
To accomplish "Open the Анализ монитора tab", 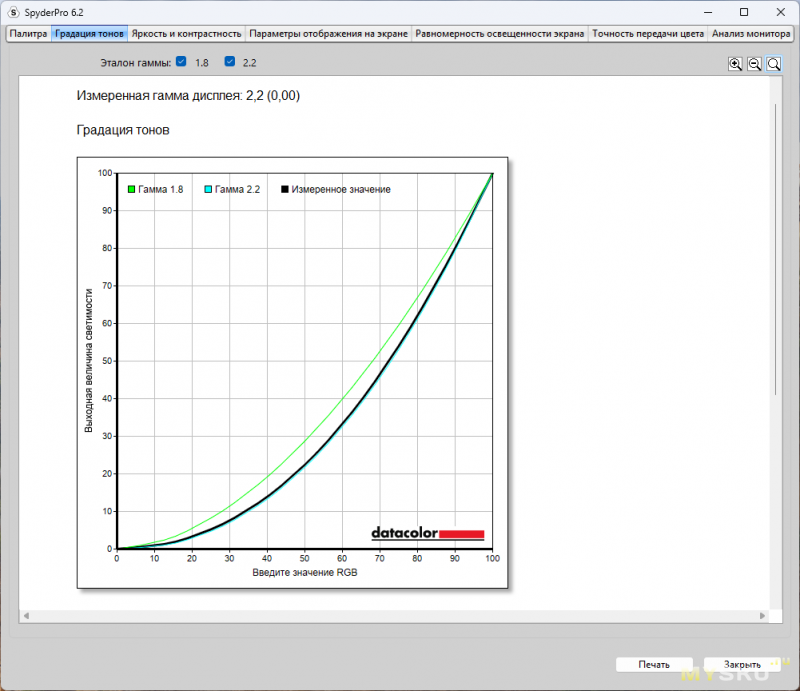I will tap(751, 33).
